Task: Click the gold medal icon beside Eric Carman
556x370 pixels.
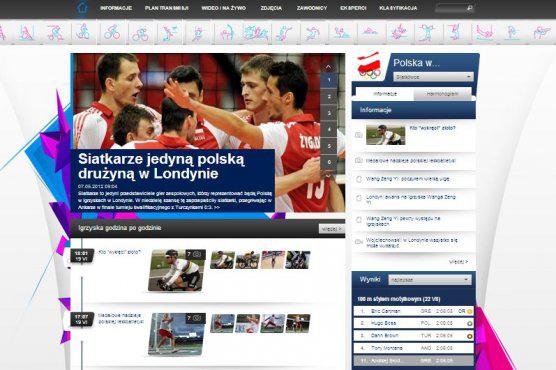Action: (x=469, y=311)
